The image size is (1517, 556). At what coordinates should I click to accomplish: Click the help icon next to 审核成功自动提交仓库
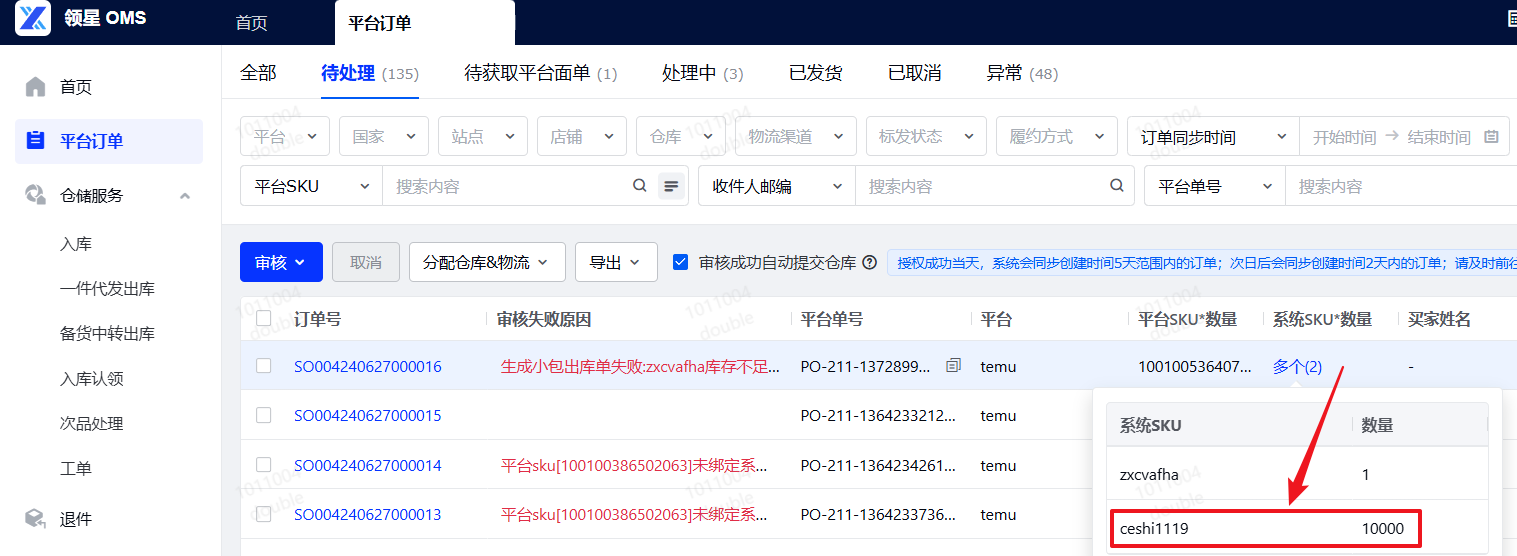(x=869, y=262)
